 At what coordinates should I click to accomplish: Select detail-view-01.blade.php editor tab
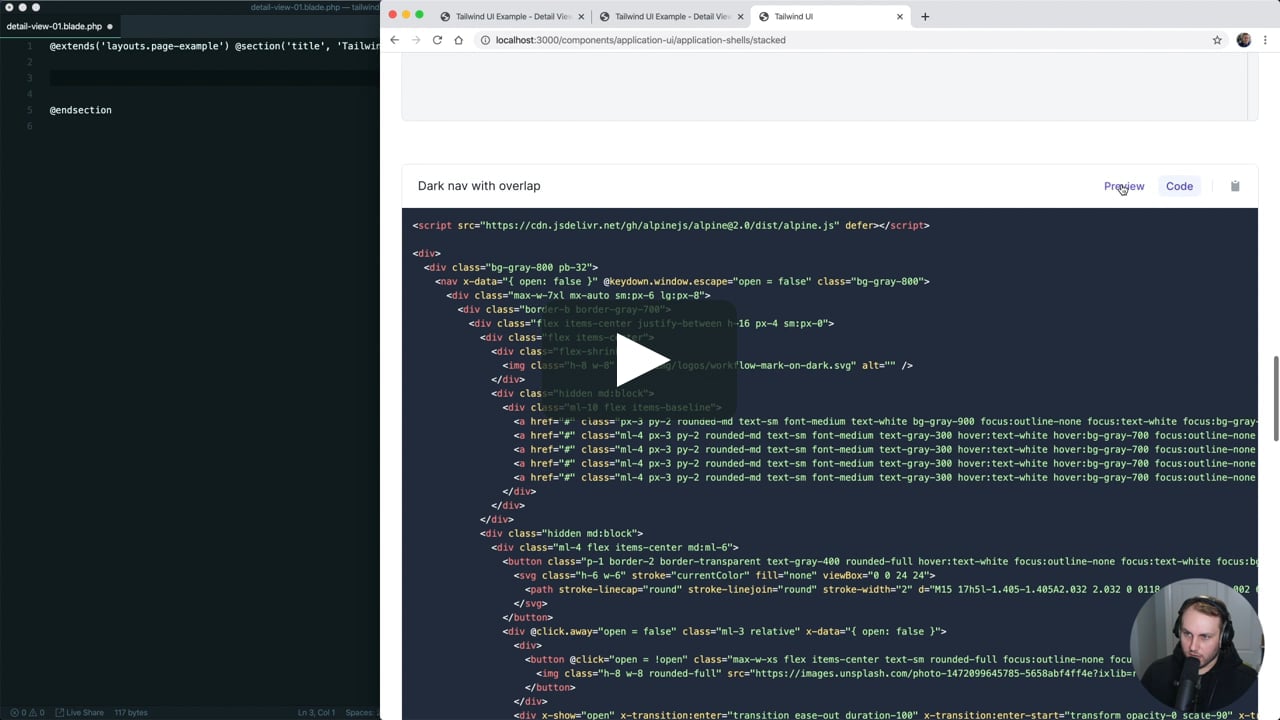coord(60,26)
